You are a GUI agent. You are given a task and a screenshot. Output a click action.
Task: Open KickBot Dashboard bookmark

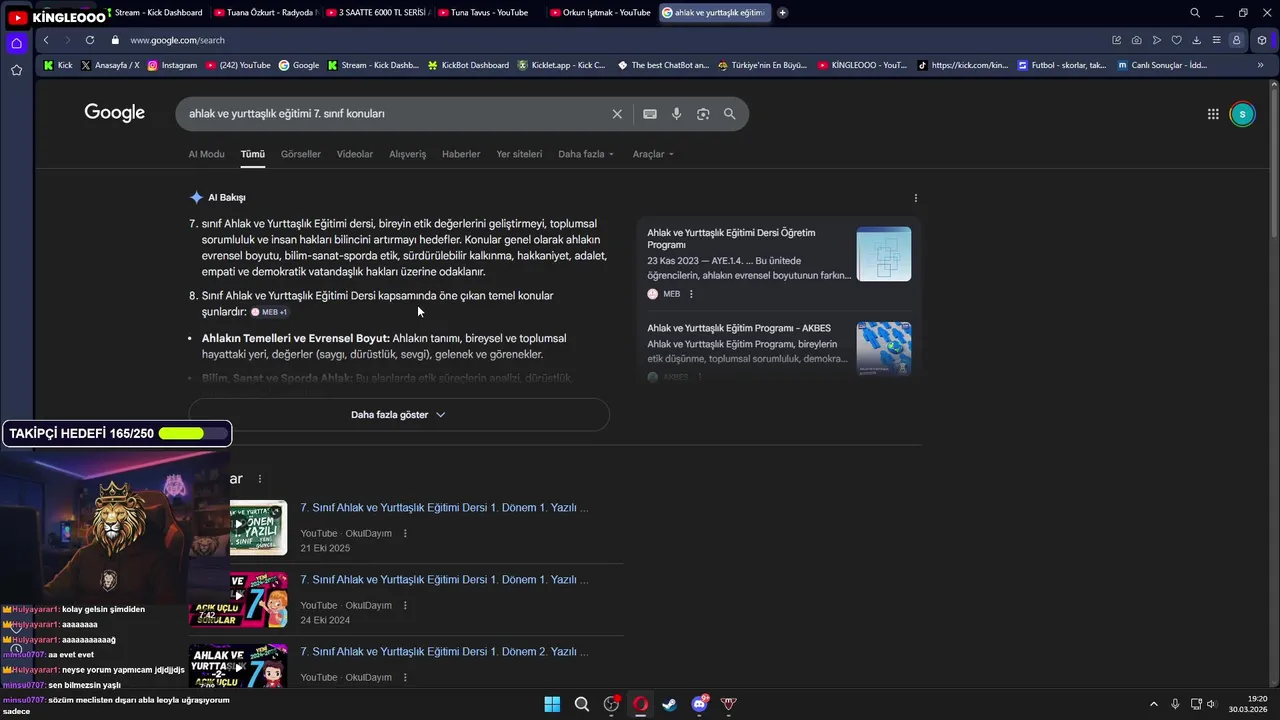coord(468,65)
